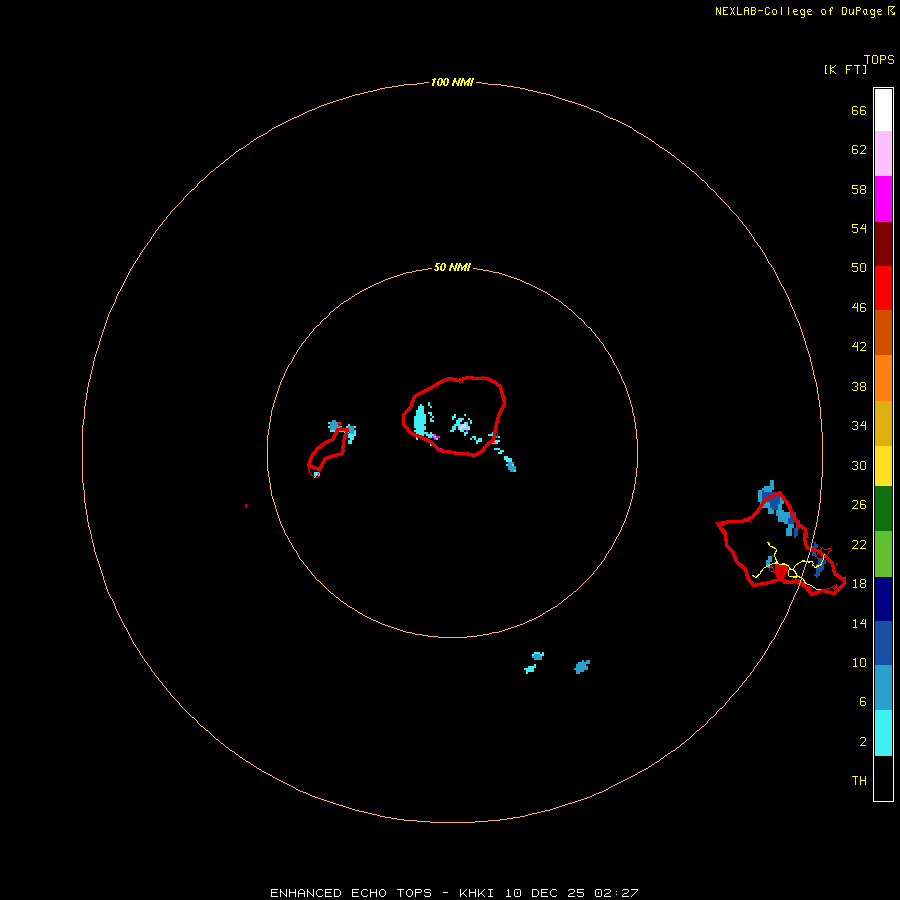This screenshot has height=900, width=900.
Task: Click the light orange scale swatch
Action: coord(883,378)
